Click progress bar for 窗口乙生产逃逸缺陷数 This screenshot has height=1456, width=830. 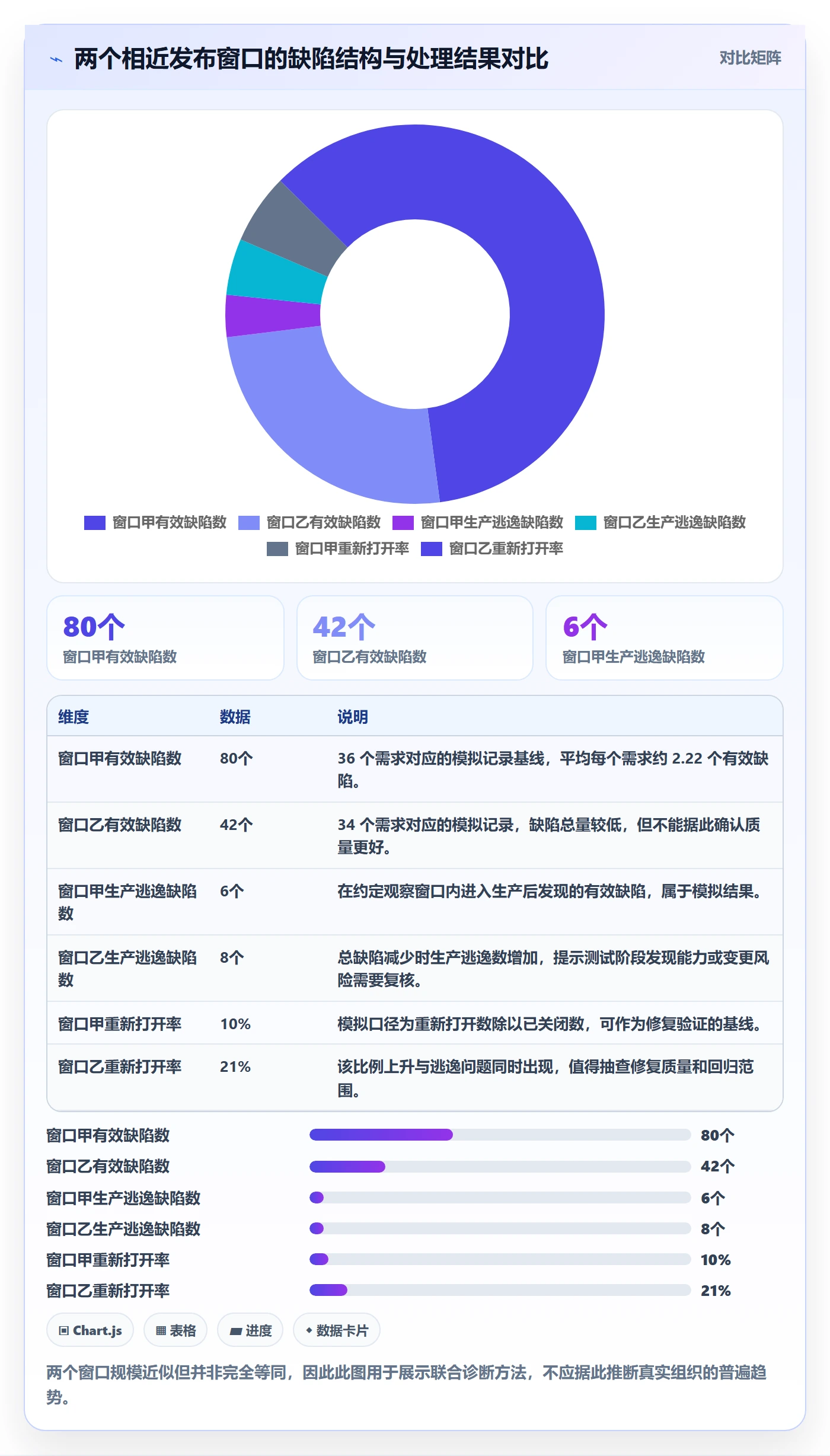500,1228
